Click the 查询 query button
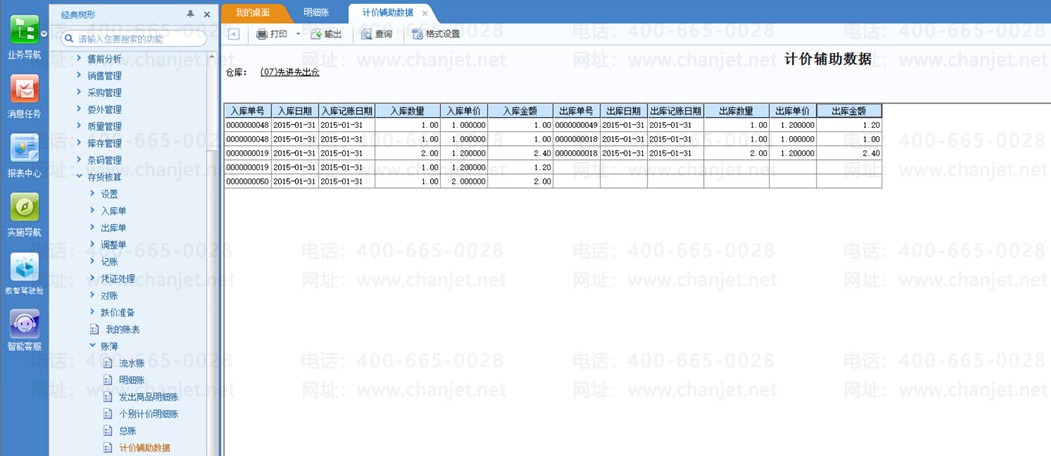The image size is (1051, 456). pos(377,34)
